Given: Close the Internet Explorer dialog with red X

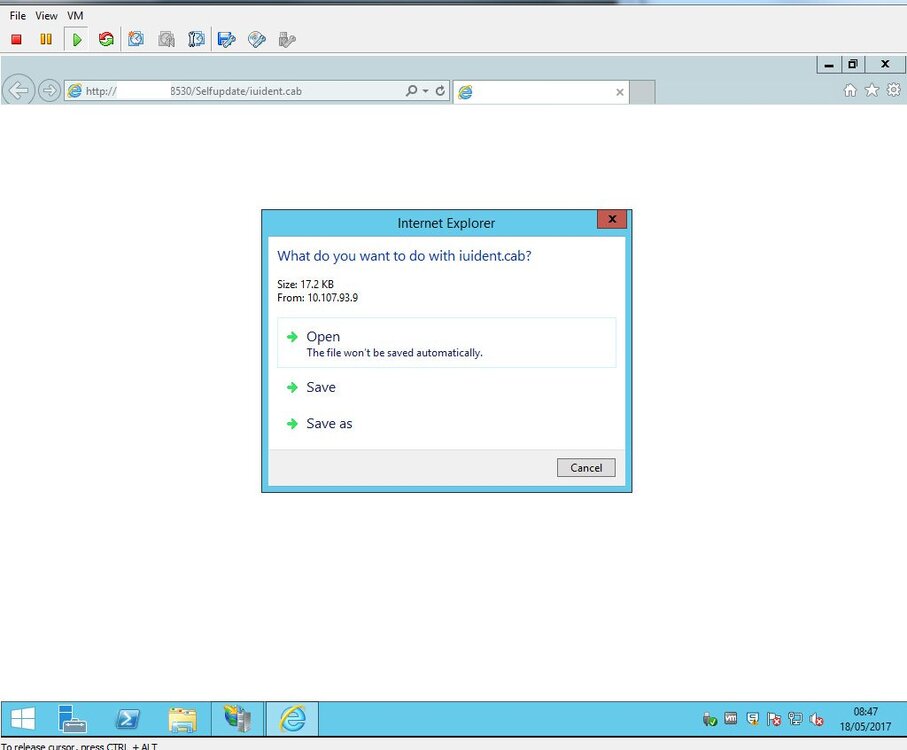Looking at the screenshot, I should [x=612, y=219].
